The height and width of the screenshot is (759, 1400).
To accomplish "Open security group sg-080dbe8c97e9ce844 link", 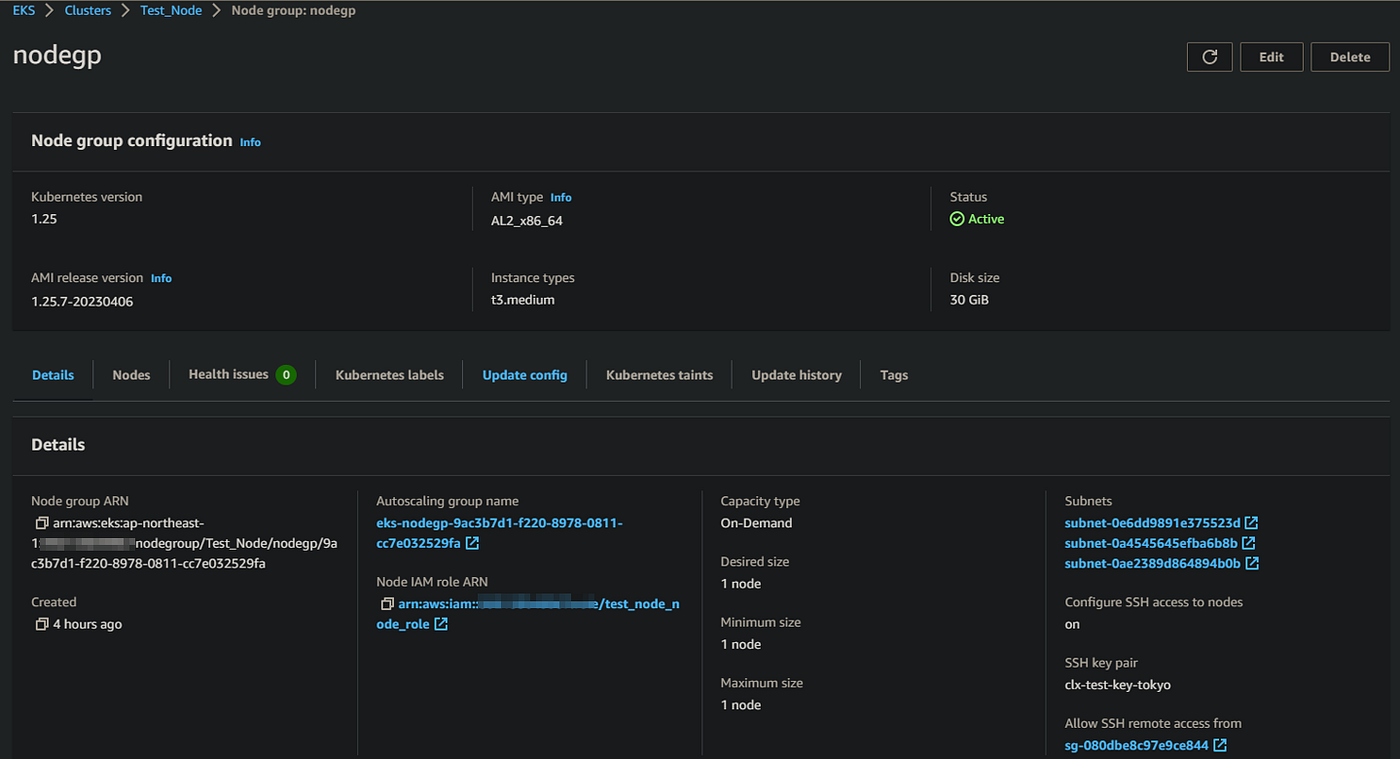I will [x=1137, y=745].
